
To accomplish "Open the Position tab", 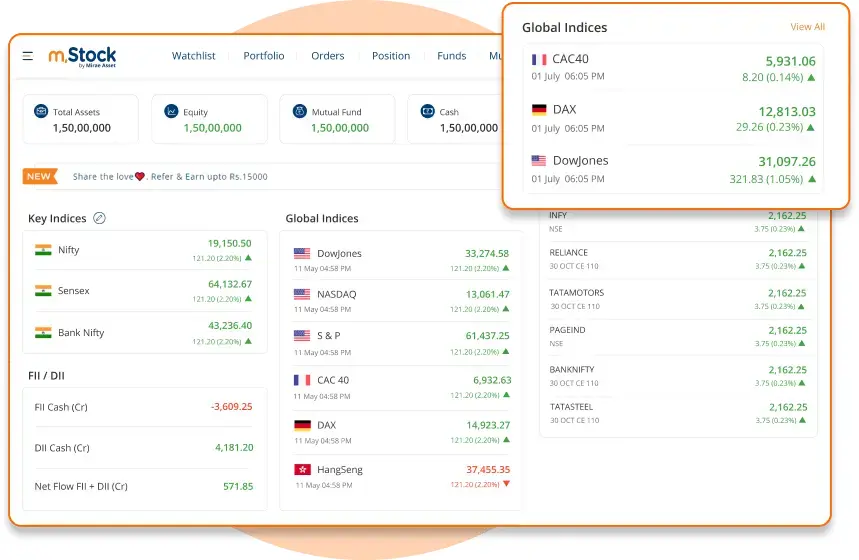I will pyautogui.click(x=391, y=56).
